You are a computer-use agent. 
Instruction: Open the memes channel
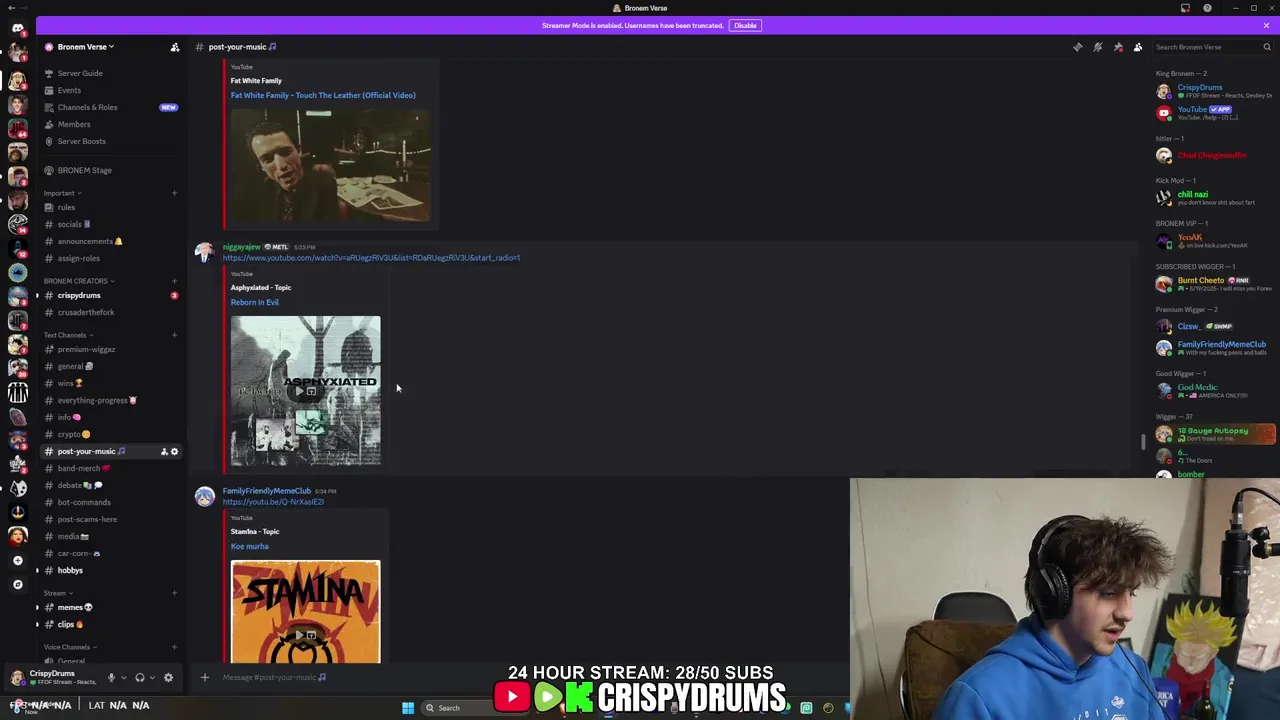75,607
